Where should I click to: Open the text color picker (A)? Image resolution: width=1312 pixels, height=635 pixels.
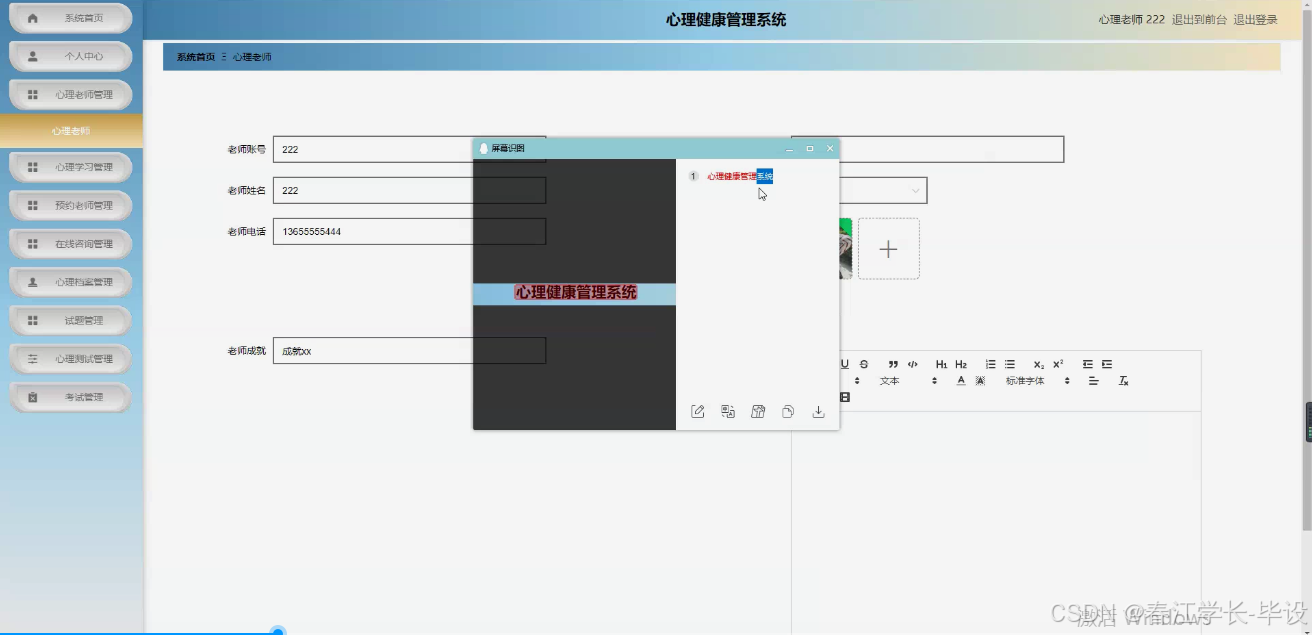pyautogui.click(x=961, y=381)
